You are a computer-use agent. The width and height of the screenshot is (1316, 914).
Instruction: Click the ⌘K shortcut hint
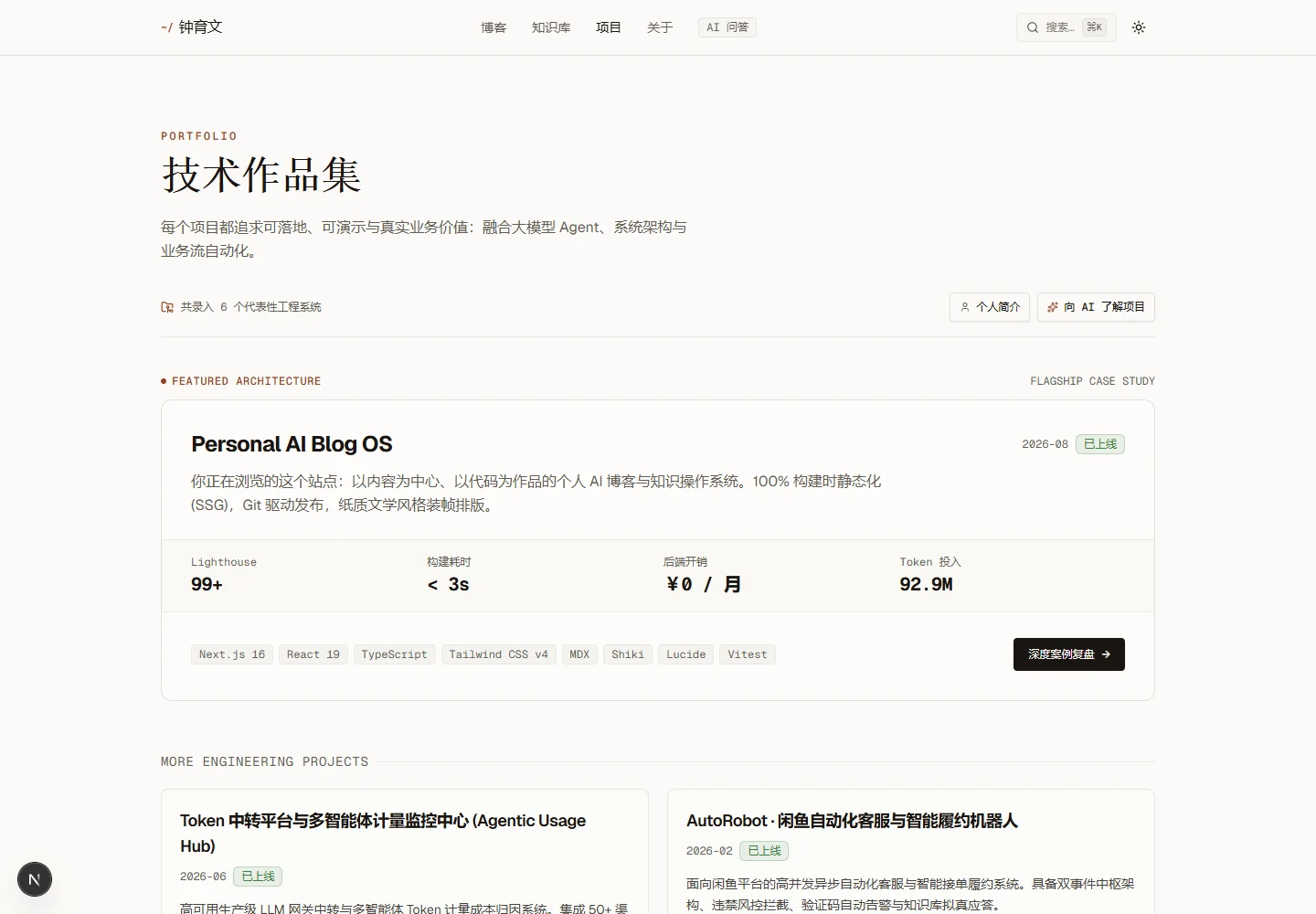coord(1094,27)
